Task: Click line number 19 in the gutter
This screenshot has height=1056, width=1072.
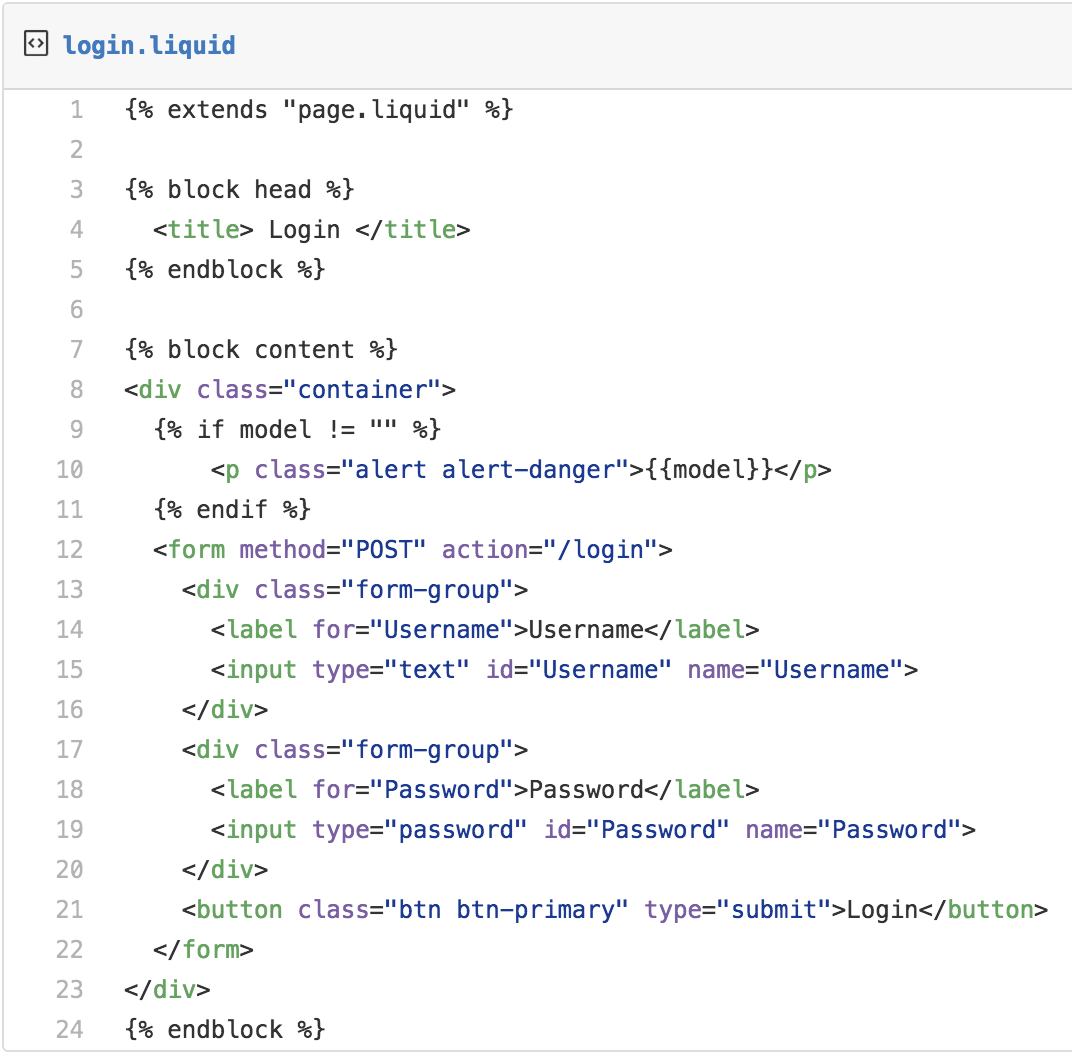Action: pyautogui.click(x=70, y=829)
